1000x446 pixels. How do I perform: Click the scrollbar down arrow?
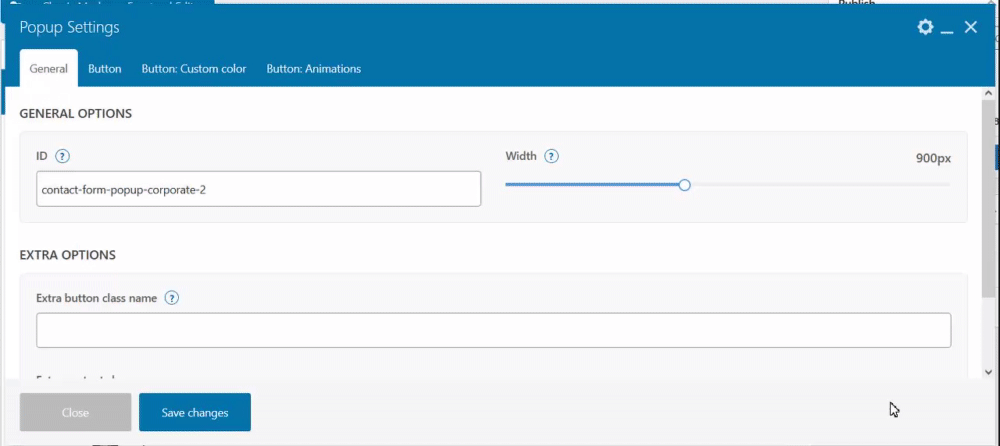coord(989,372)
